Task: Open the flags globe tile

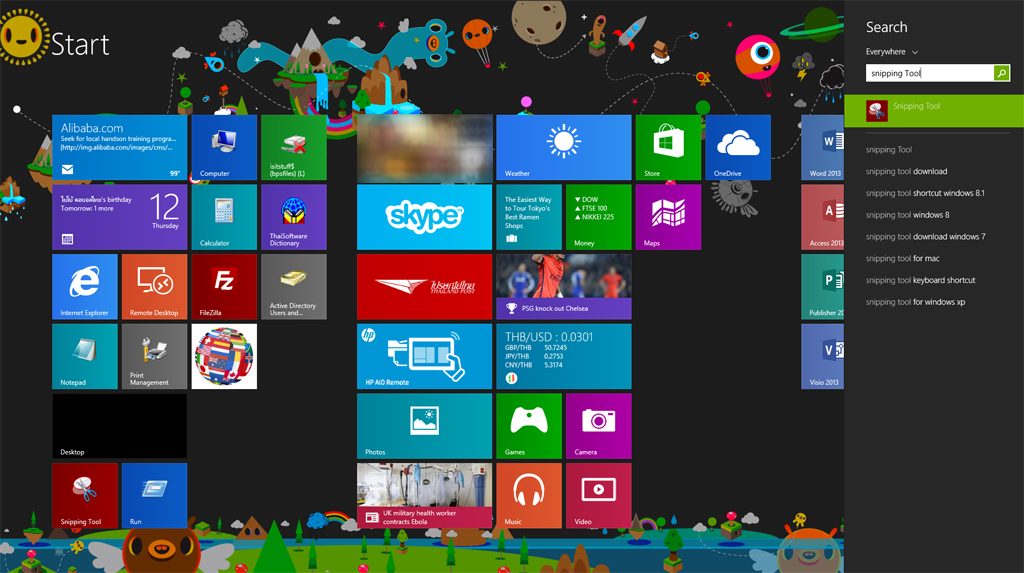Action: (224, 357)
